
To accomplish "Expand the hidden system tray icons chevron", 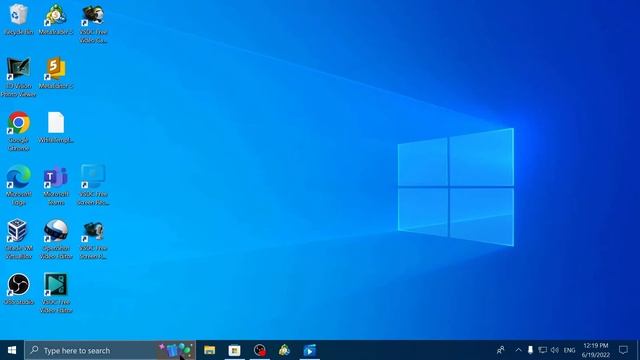I will point(518,350).
